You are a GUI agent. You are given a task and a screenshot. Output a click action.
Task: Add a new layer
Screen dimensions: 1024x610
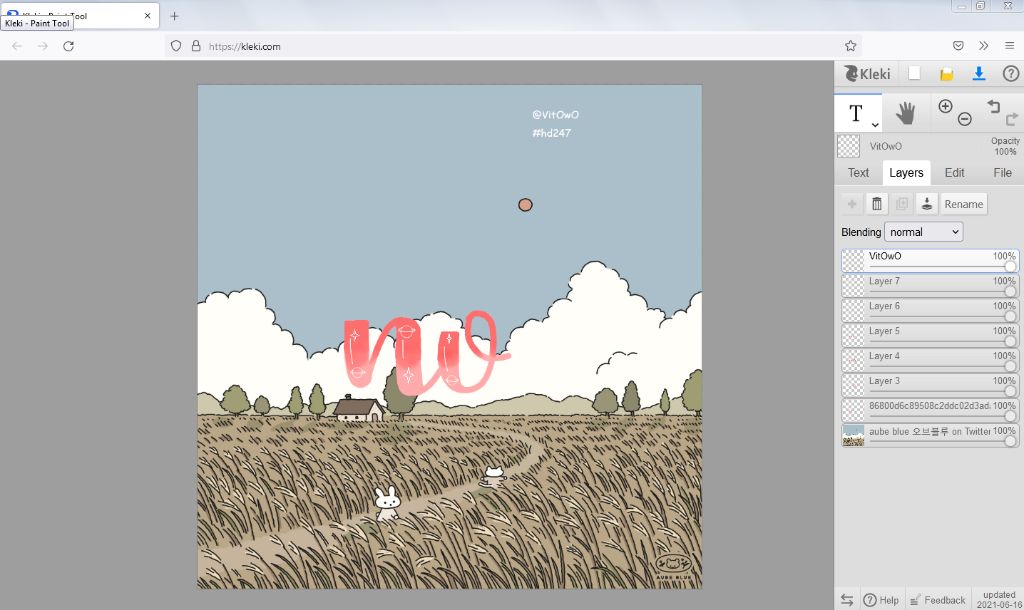tap(852, 204)
